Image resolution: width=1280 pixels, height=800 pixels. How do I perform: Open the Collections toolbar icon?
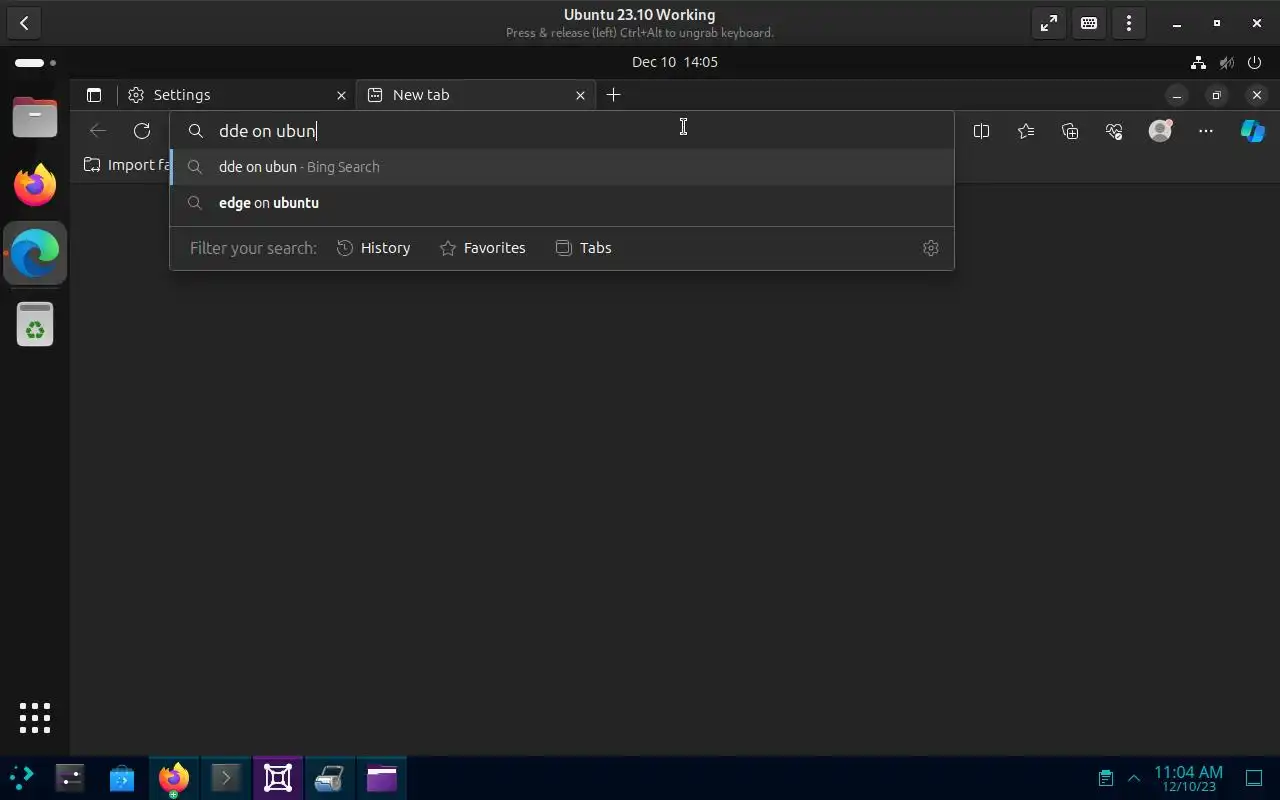click(x=1070, y=131)
